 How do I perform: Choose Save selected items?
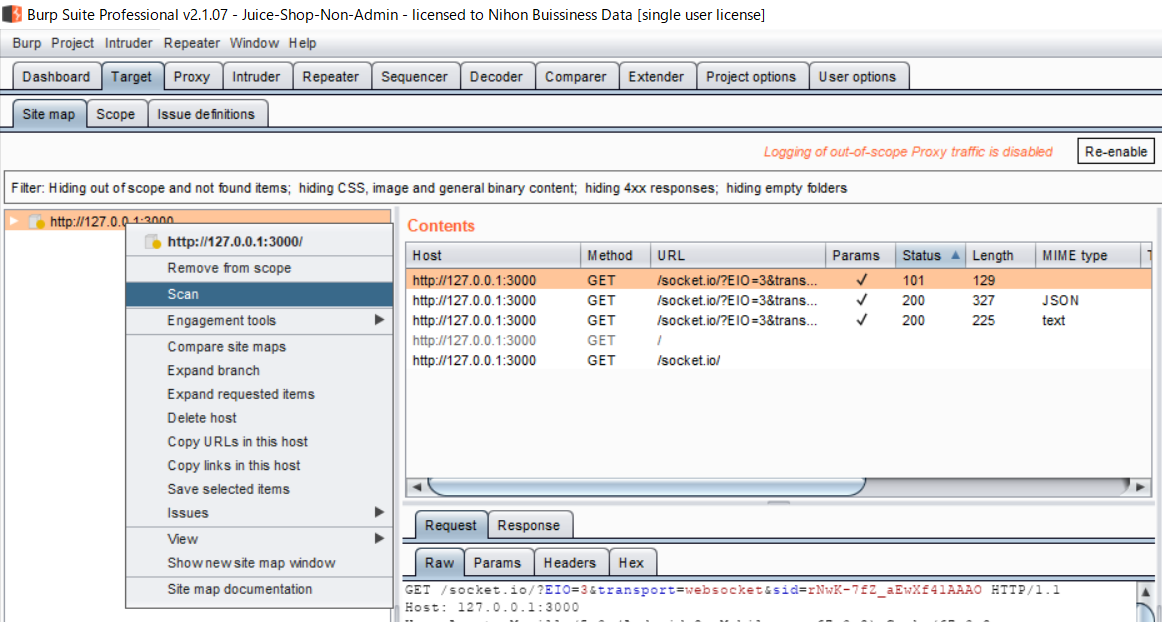coord(259,489)
